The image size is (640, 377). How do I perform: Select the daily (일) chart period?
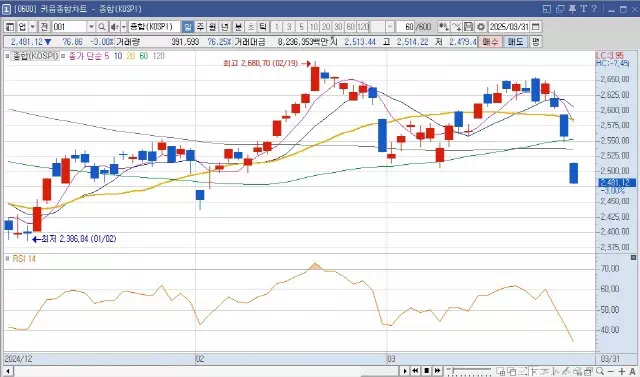point(188,27)
